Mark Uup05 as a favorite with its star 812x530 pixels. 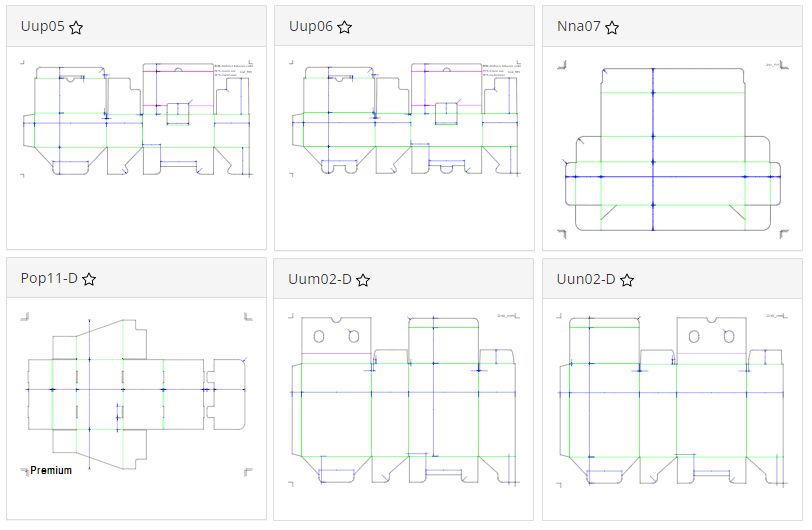pyautogui.click(x=76, y=27)
